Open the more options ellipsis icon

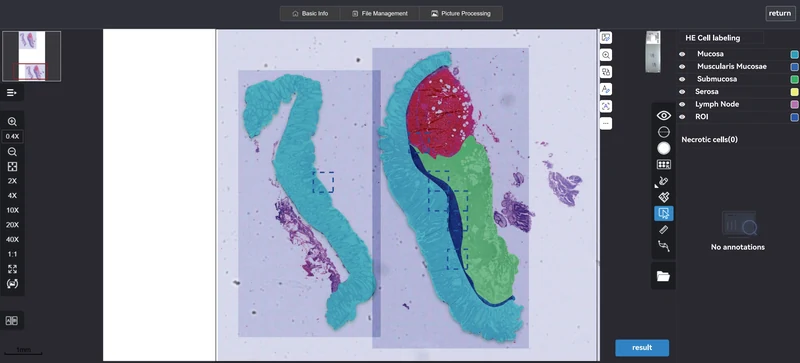[x=606, y=124]
